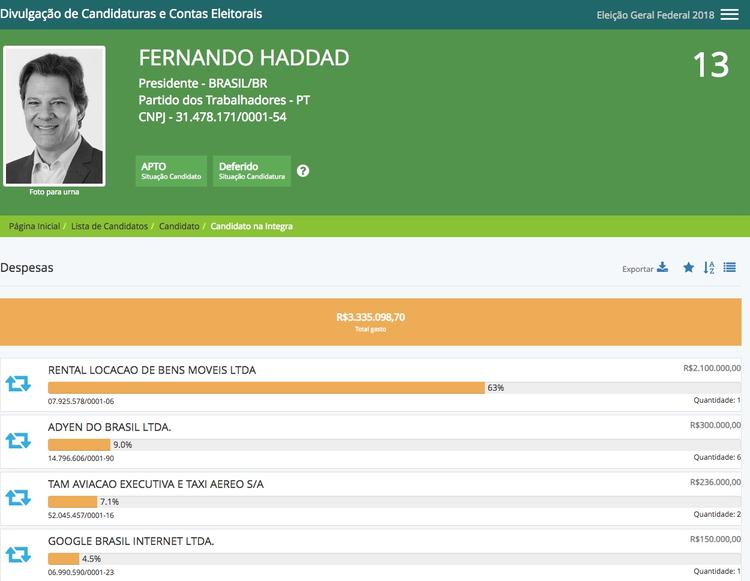The height and width of the screenshot is (581, 750).
Task: Click the APTO Situação Candidato button
Action: click(170, 171)
